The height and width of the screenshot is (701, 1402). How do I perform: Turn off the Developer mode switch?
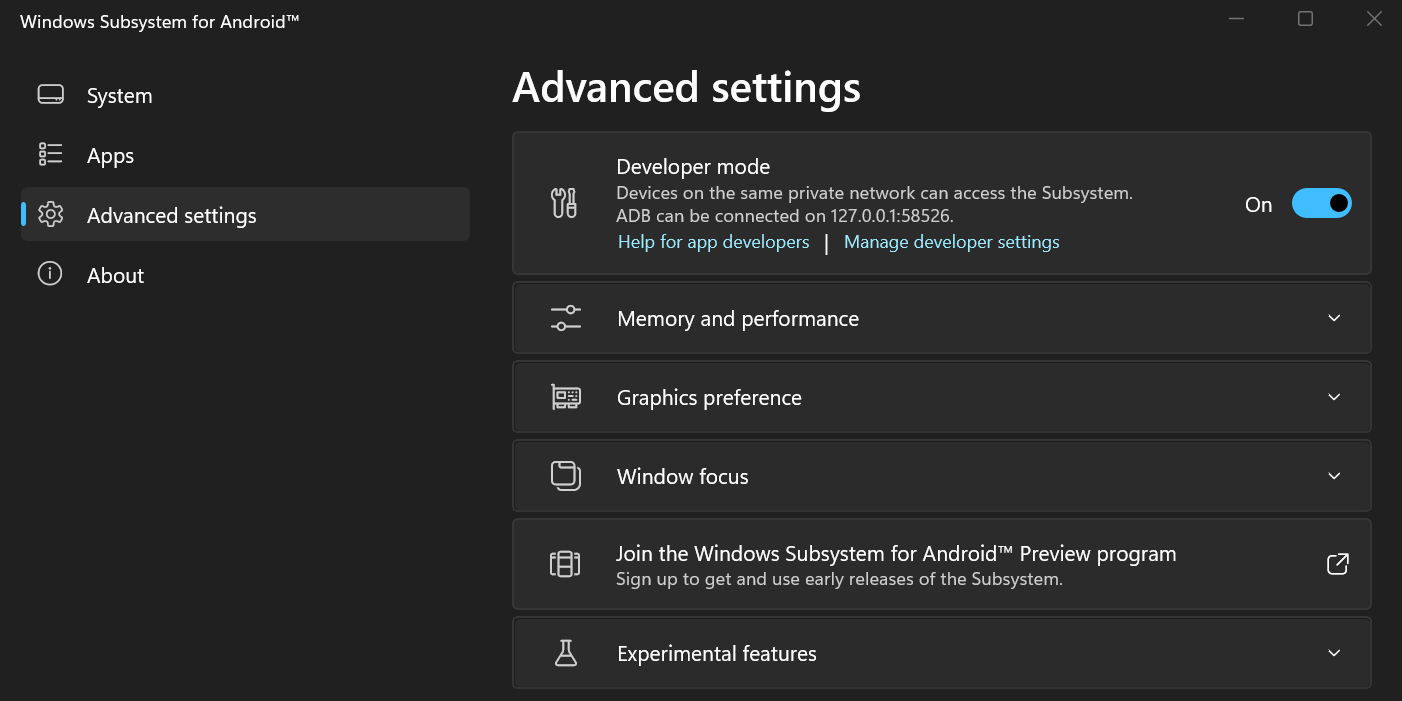1321,204
